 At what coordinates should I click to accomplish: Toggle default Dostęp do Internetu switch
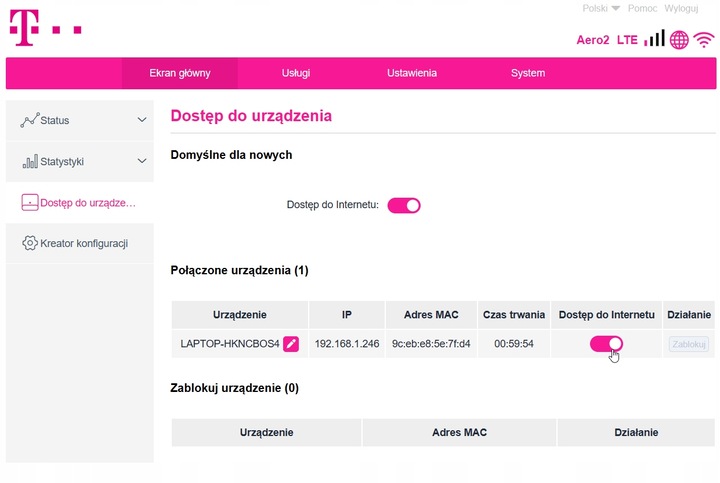(404, 205)
